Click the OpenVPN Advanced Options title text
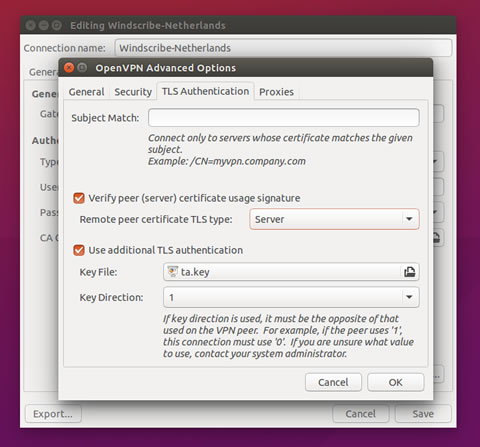 (166, 68)
